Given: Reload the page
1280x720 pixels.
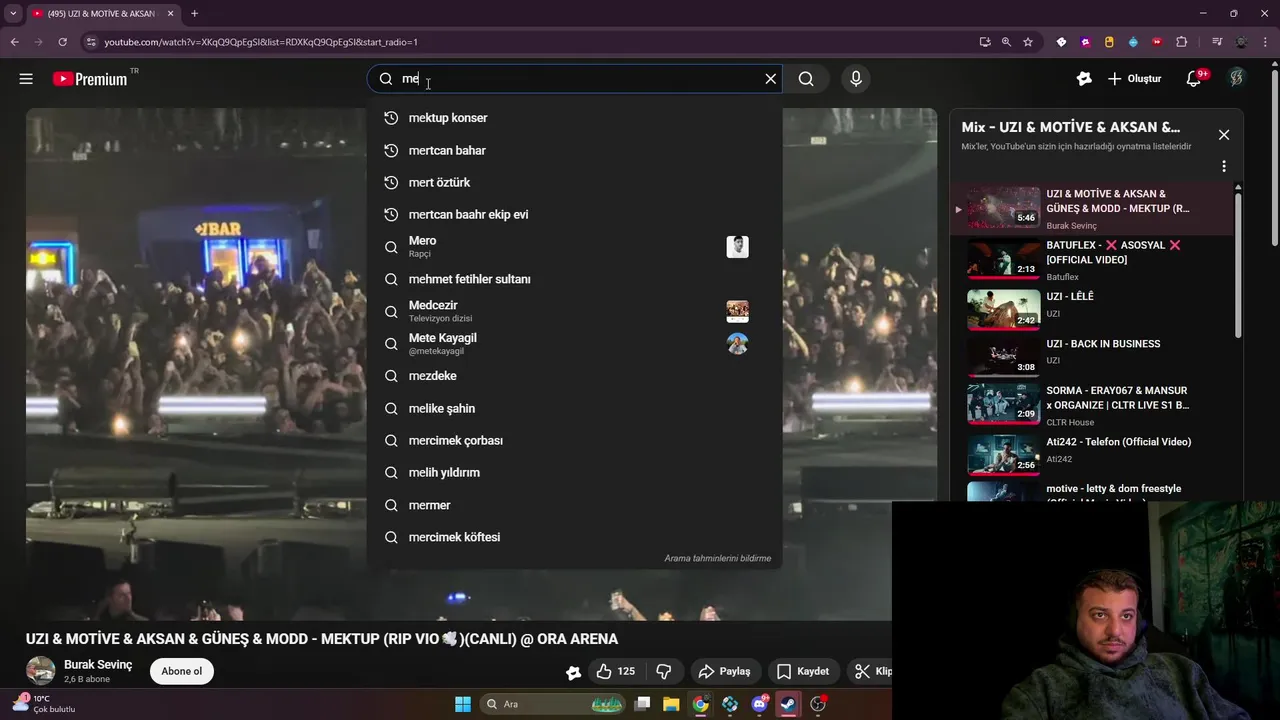Looking at the screenshot, I should point(62,42).
